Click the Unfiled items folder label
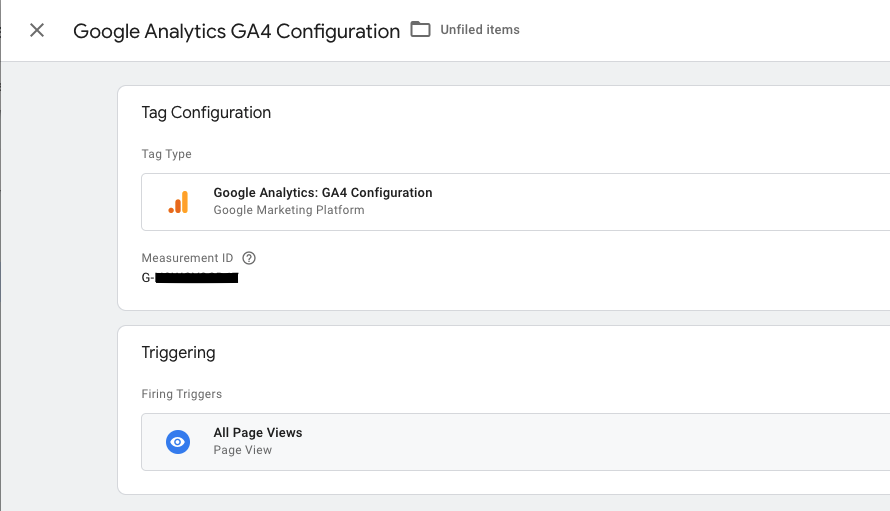This screenshot has height=511, width=890. click(480, 30)
